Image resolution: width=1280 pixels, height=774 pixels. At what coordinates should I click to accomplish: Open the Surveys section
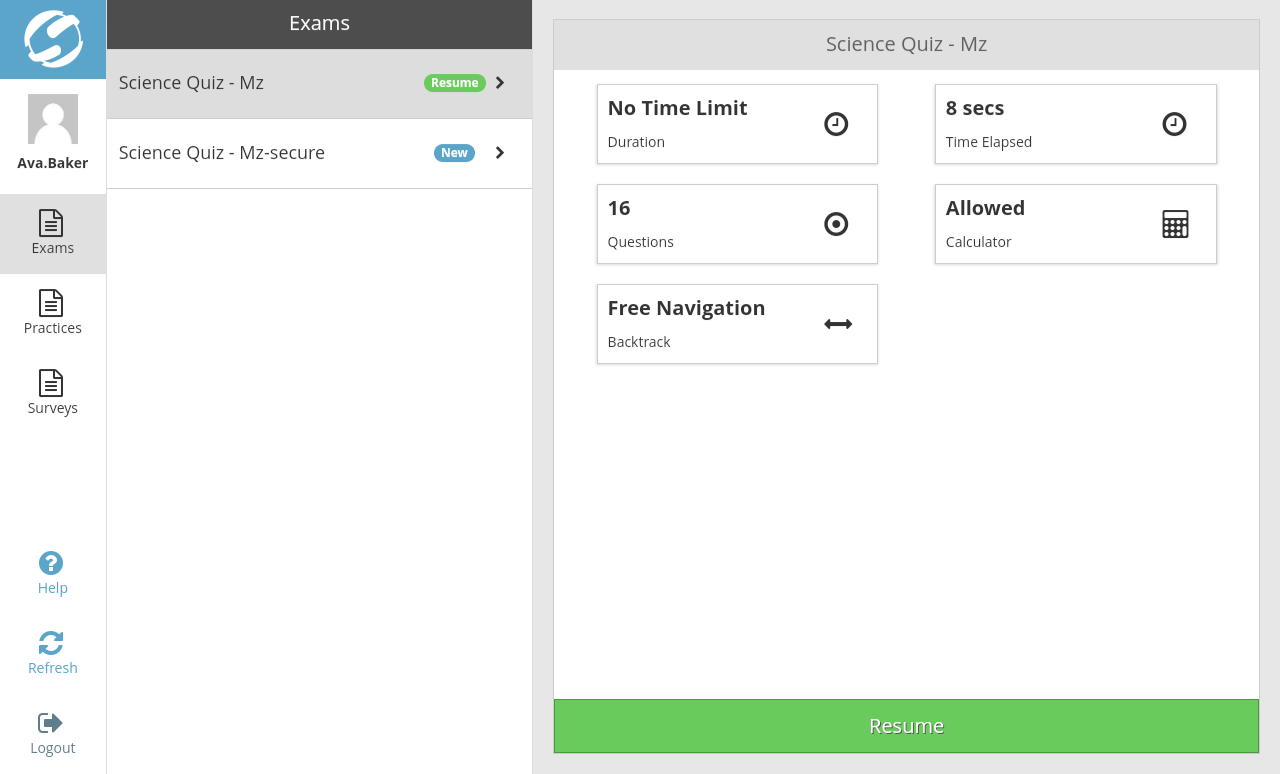point(53,393)
